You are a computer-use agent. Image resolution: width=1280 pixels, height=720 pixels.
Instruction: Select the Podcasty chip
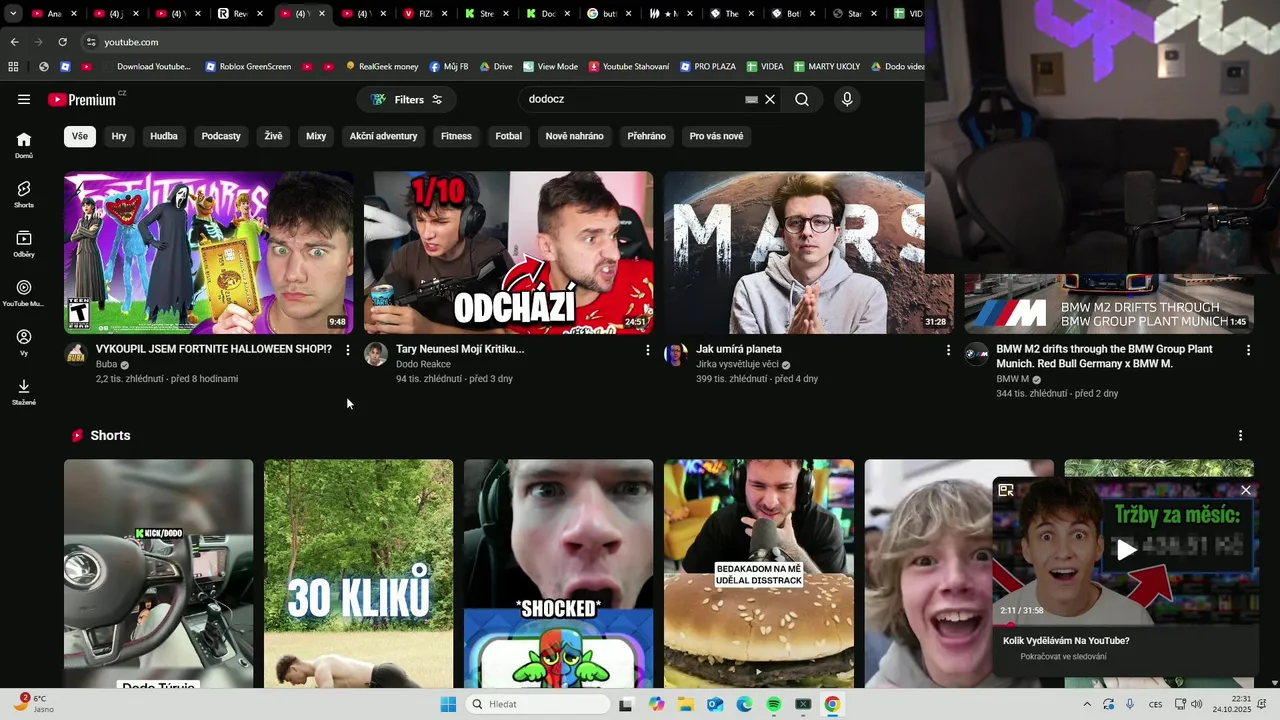221,136
